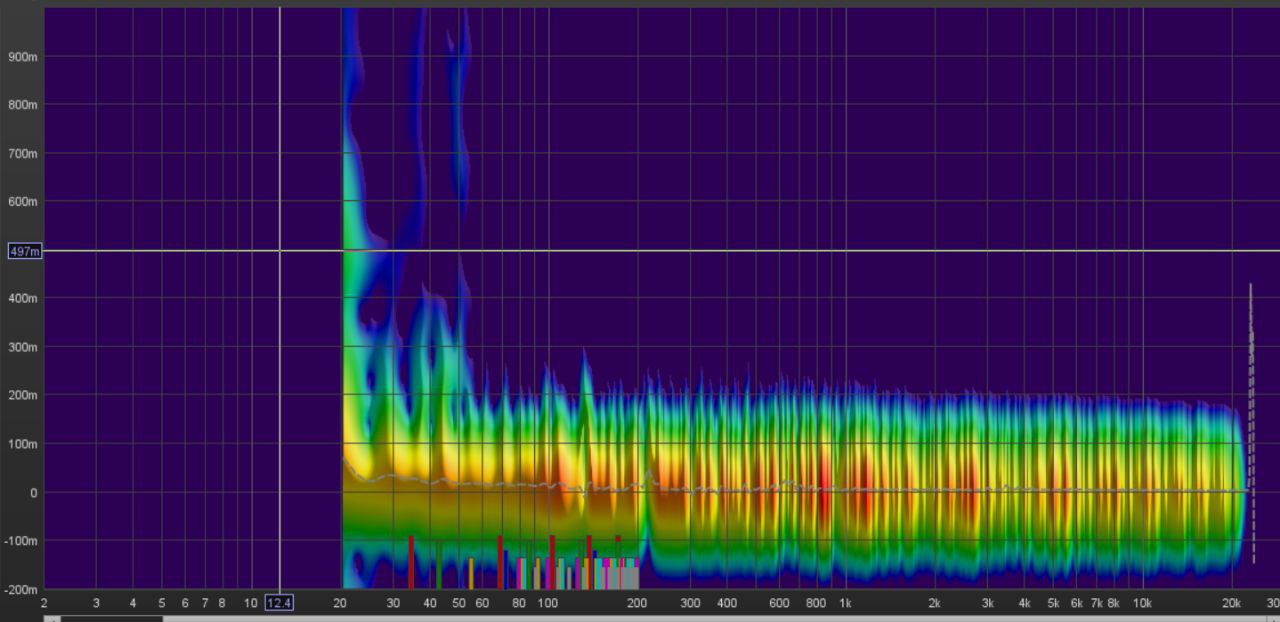1280x622 pixels.
Task: Click the 12.4 frequency cursor readout box
Action: 279,603
